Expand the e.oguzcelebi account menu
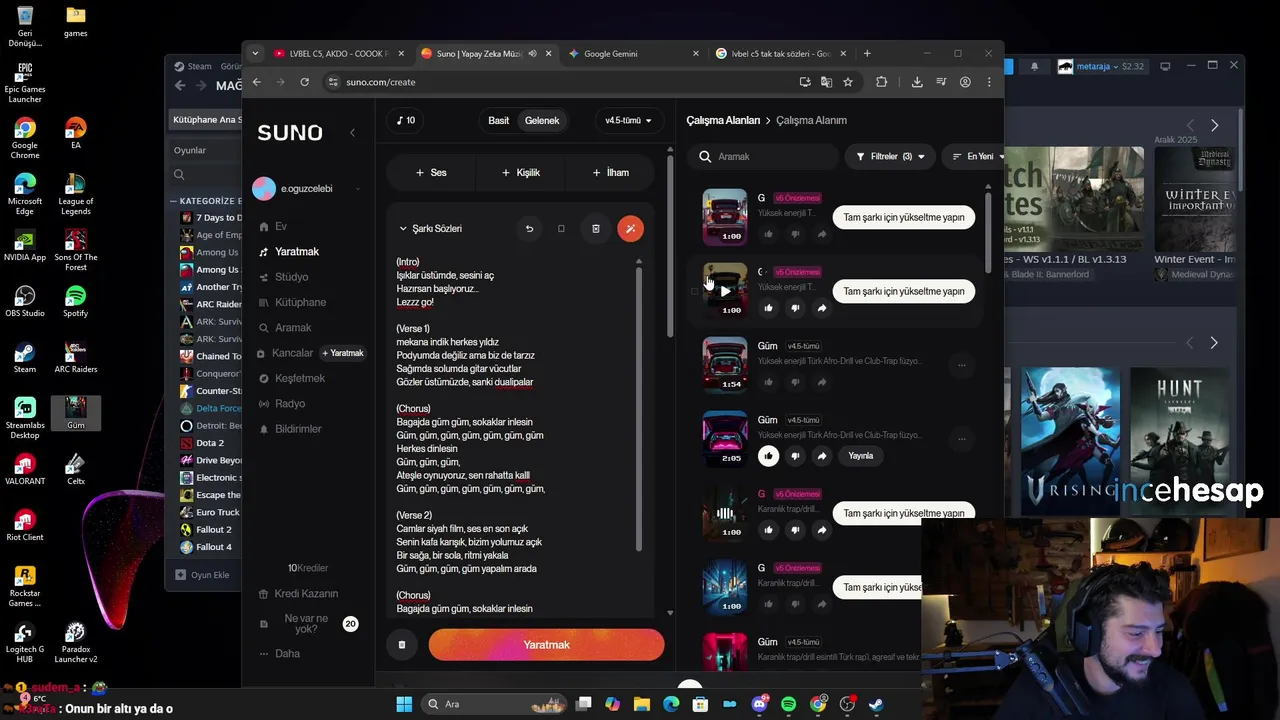 [358, 189]
